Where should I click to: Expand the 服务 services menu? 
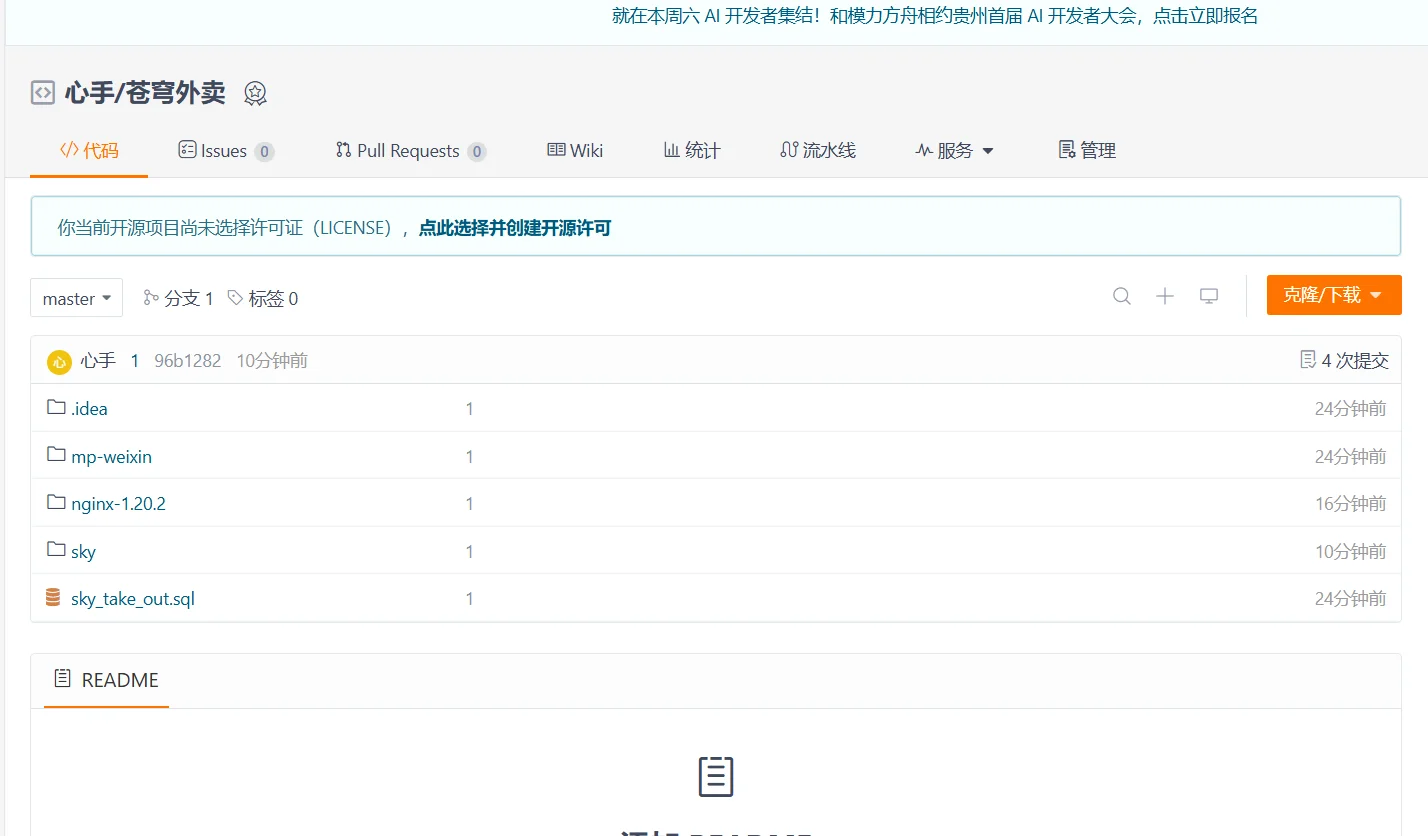[x=954, y=150]
